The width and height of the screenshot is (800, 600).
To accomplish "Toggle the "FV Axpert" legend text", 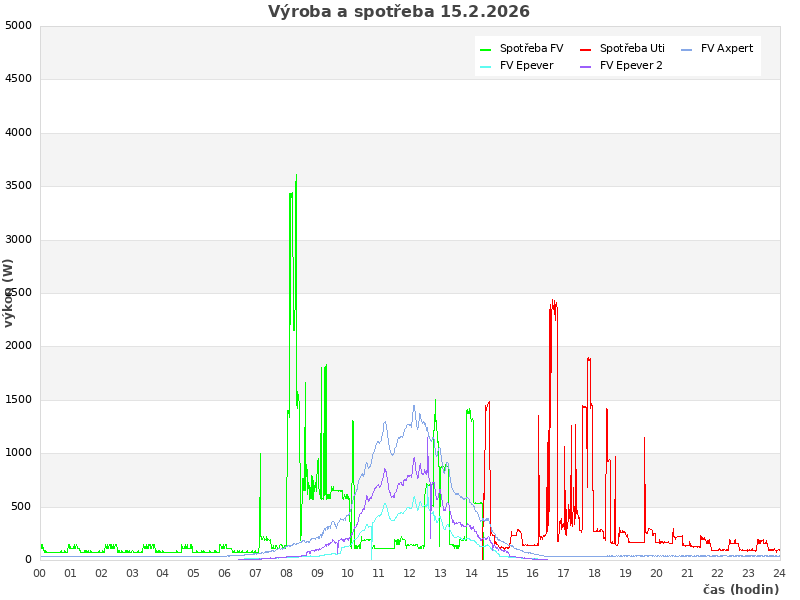I will tap(727, 48).
